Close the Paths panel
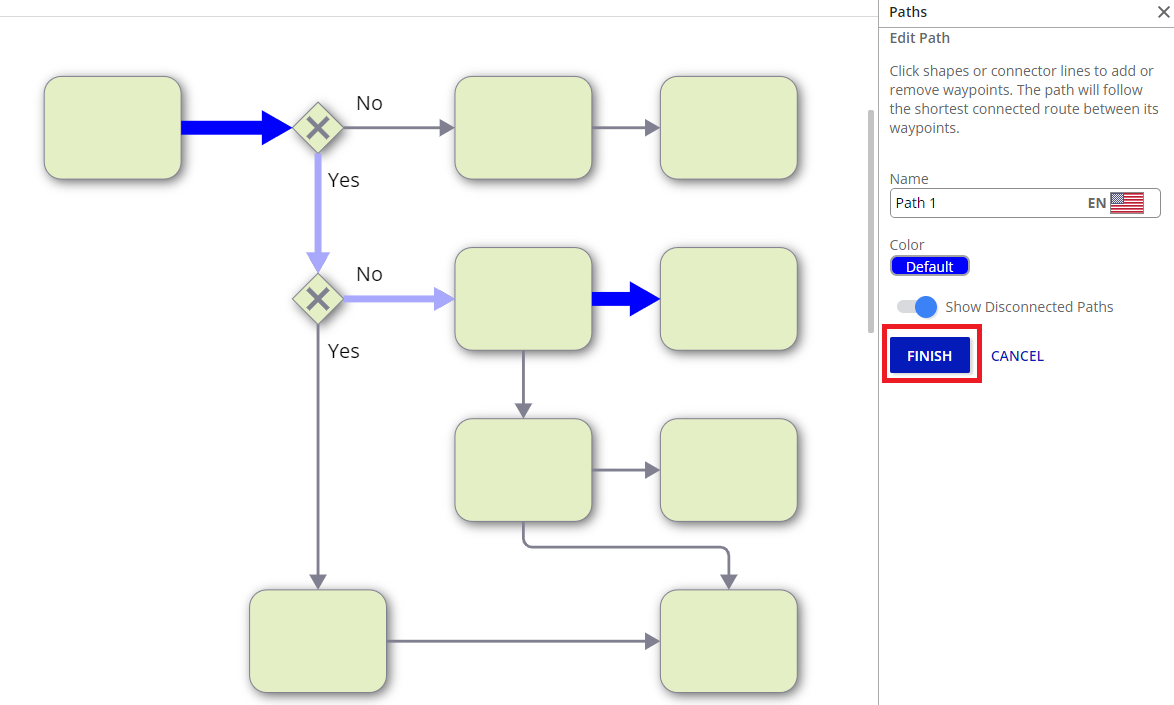This screenshot has height=705, width=1174. [x=1163, y=13]
